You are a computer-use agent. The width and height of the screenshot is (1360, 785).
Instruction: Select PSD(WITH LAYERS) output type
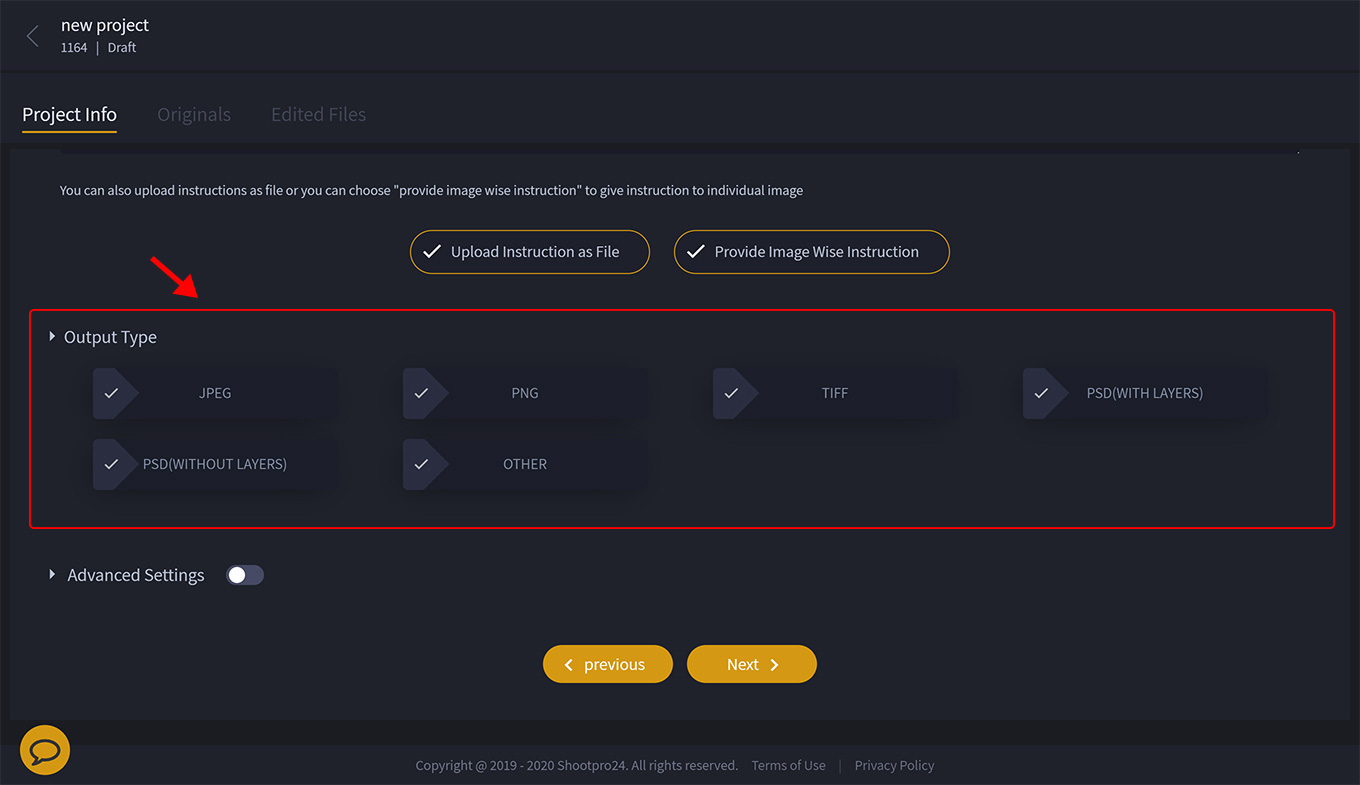click(x=1144, y=393)
